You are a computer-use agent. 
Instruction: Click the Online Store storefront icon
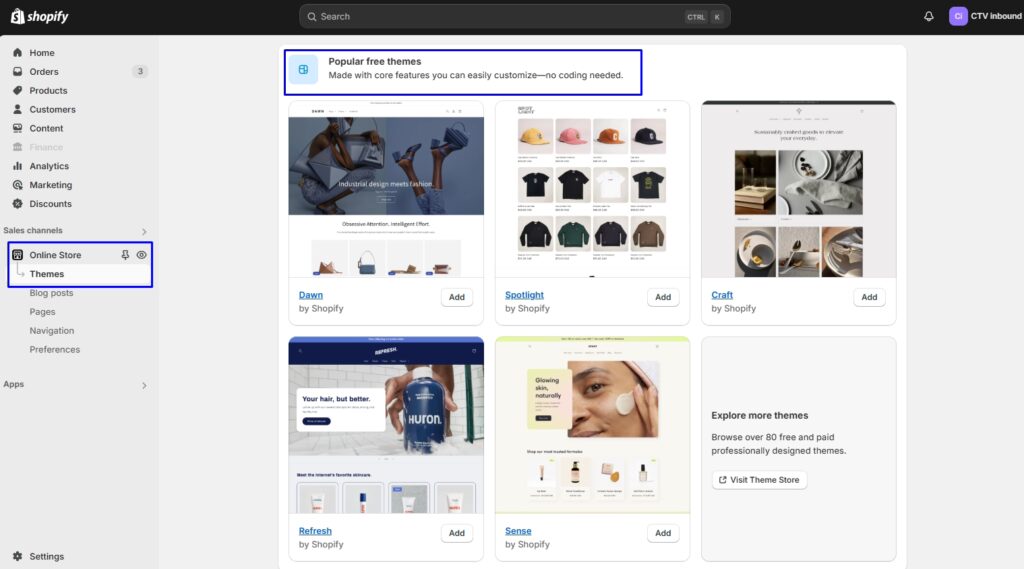click(18, 255)
